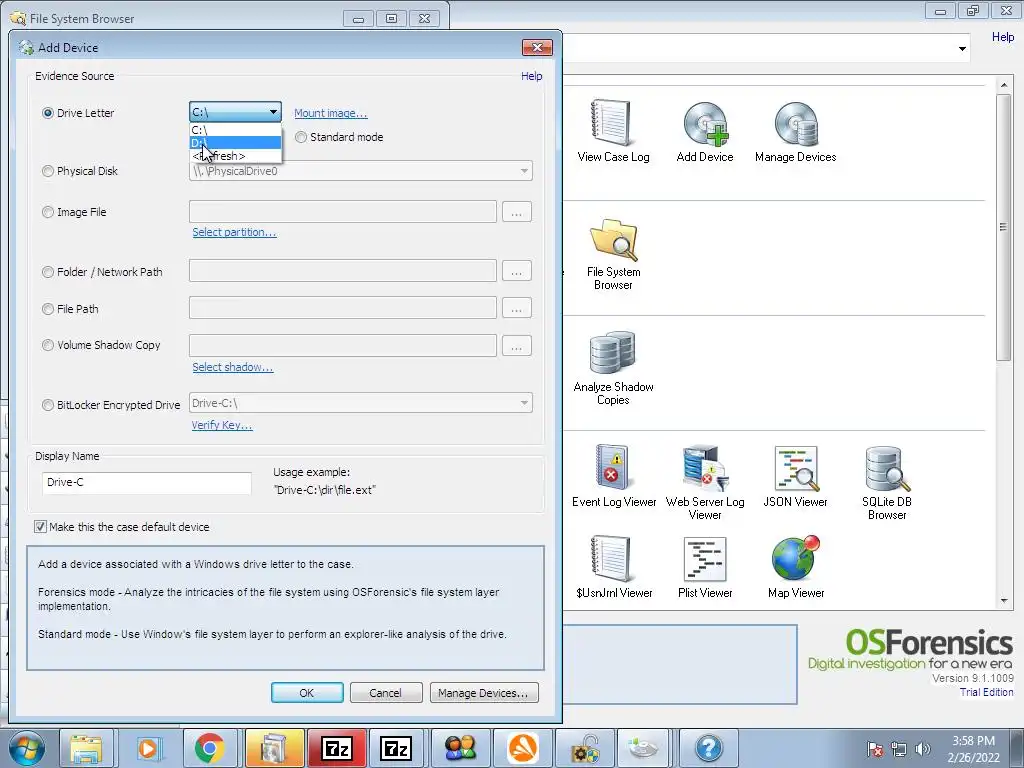Image resolution: width=1024 pixels, height=768 pixels.
Task: Open the Map Viewer icon
Action: (x=795, y=567)
